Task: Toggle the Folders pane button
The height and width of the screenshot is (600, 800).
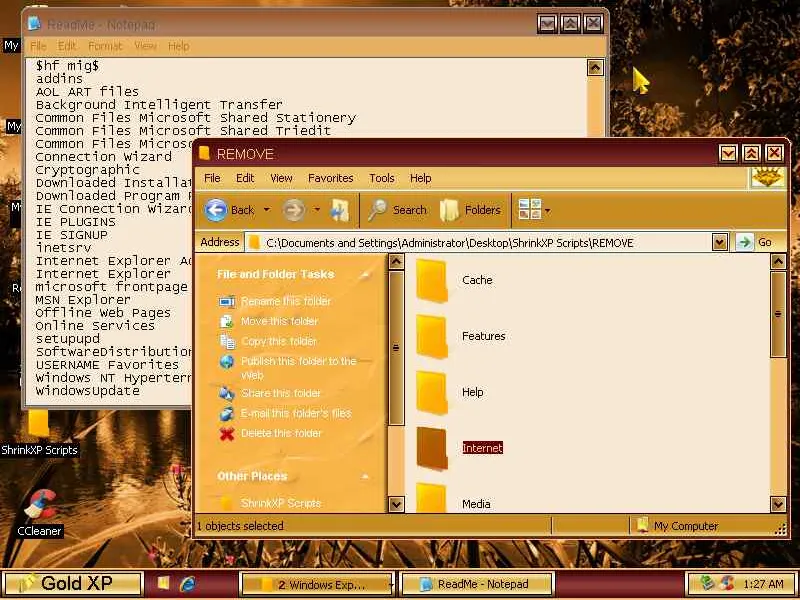Action: 470,210
